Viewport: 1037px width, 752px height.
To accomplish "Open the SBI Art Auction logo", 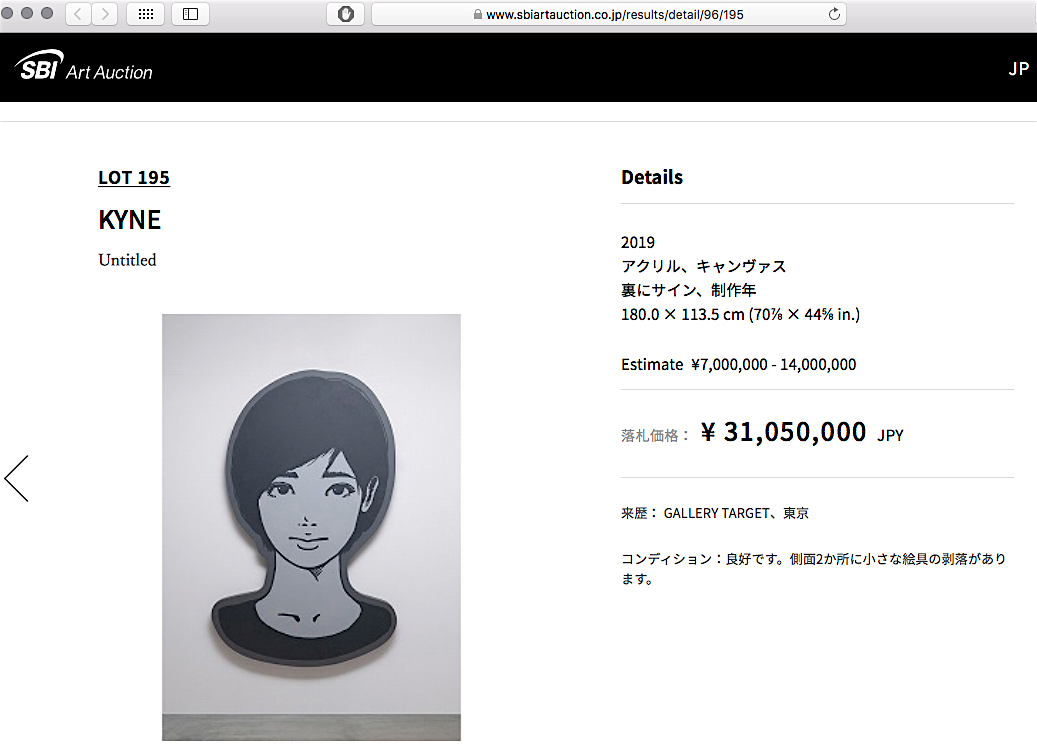I will (x=83, y=66).
